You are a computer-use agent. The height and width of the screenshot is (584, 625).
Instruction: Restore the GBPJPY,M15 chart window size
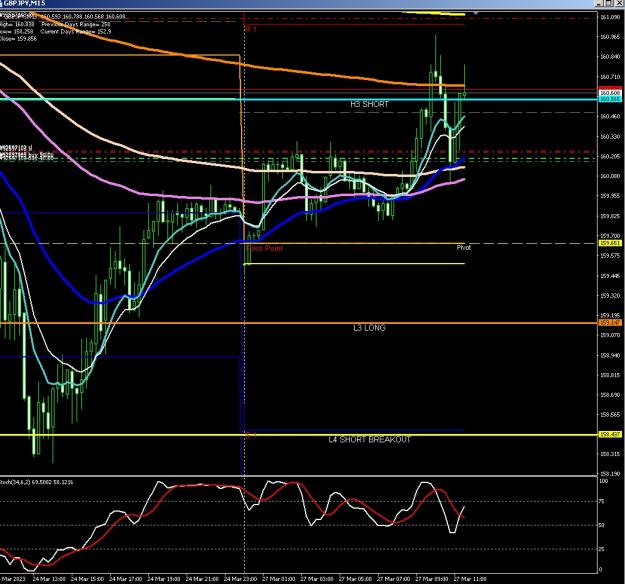(x=610, y=3)
